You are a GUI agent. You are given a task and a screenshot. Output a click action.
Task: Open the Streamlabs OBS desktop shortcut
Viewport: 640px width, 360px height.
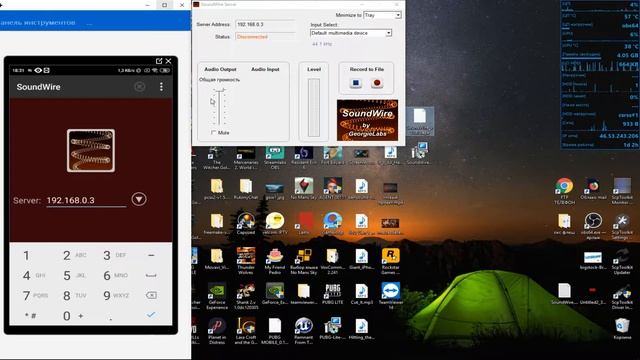pos(275,158)
